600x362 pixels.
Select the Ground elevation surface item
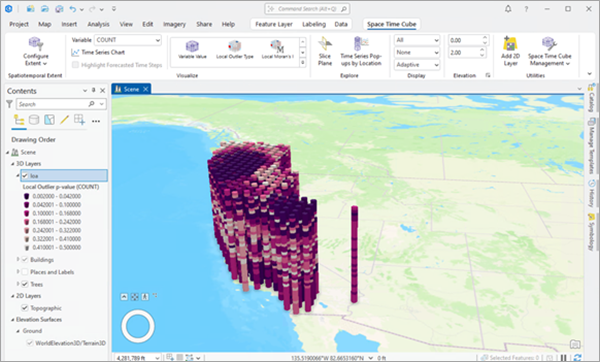[32, 331]
